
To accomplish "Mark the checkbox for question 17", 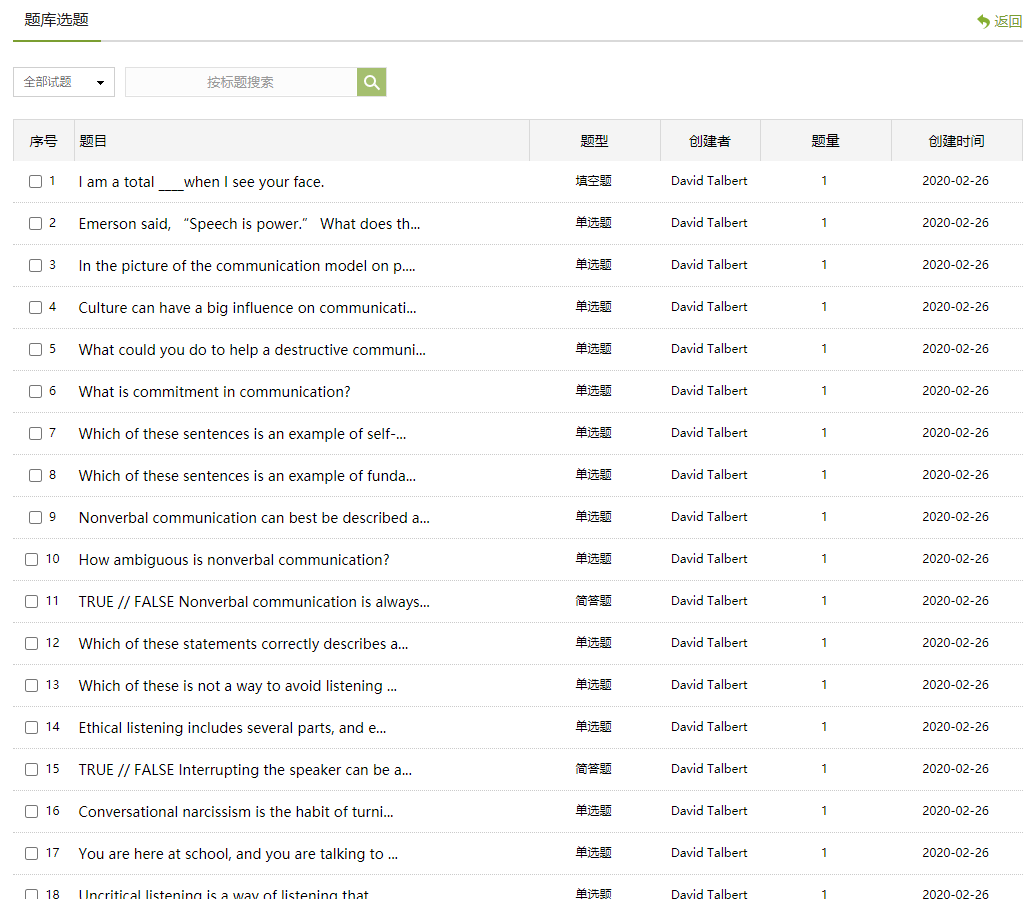I will [x=32, y=854].
